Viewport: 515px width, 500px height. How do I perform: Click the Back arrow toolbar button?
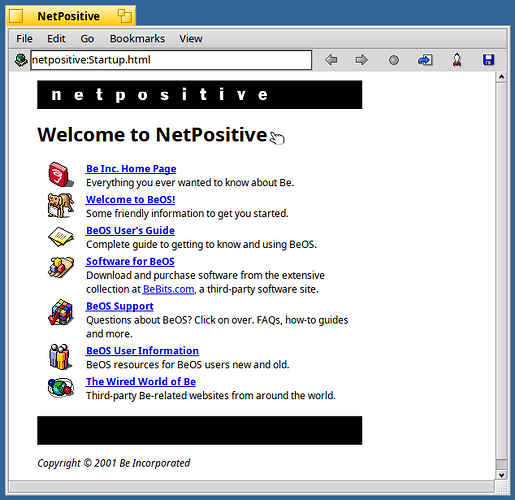pyautogui.click(x=331, y=60)
